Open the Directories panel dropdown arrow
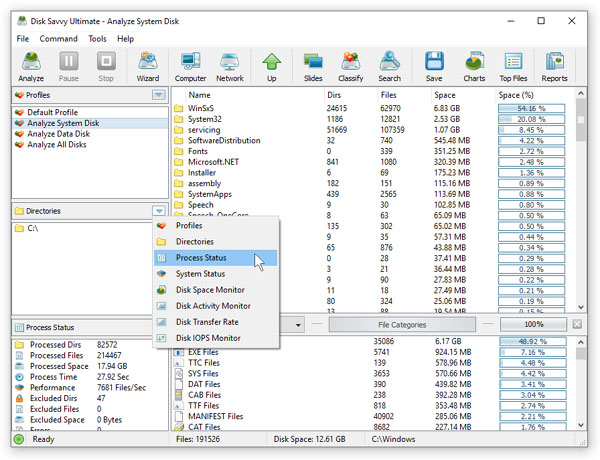The image size is (600, 460). [159, 210]
